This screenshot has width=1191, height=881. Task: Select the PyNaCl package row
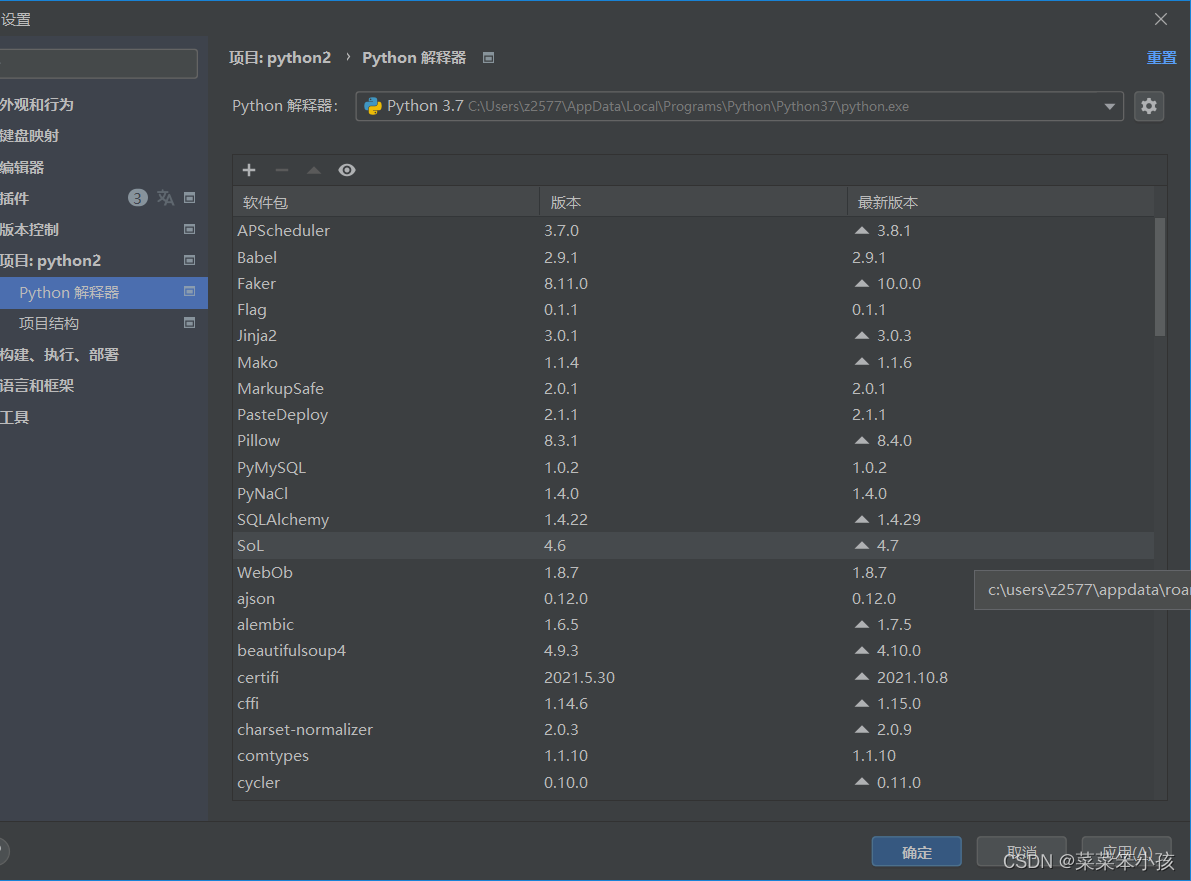(693, 494)
